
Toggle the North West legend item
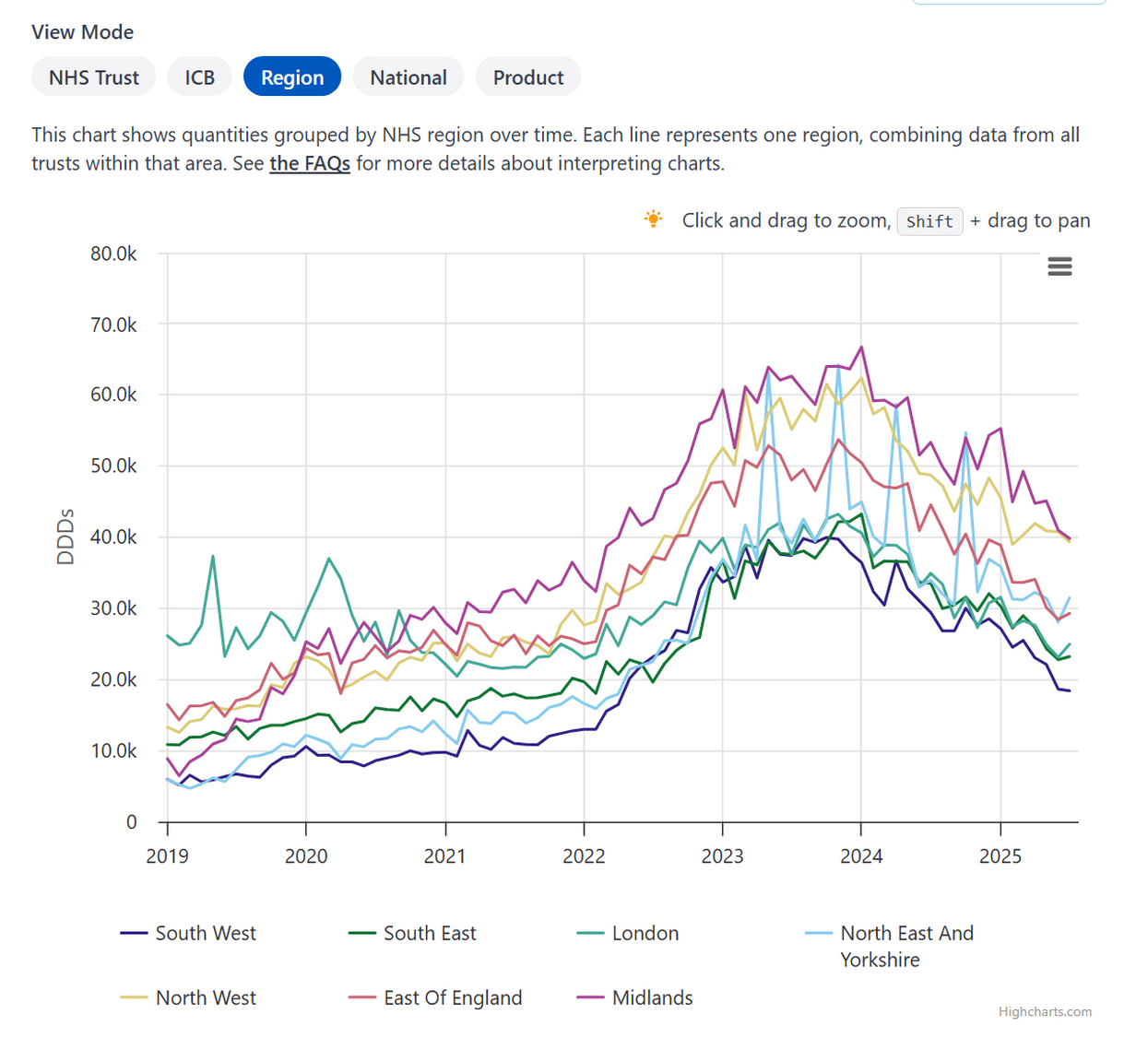[x=206, y=997]
